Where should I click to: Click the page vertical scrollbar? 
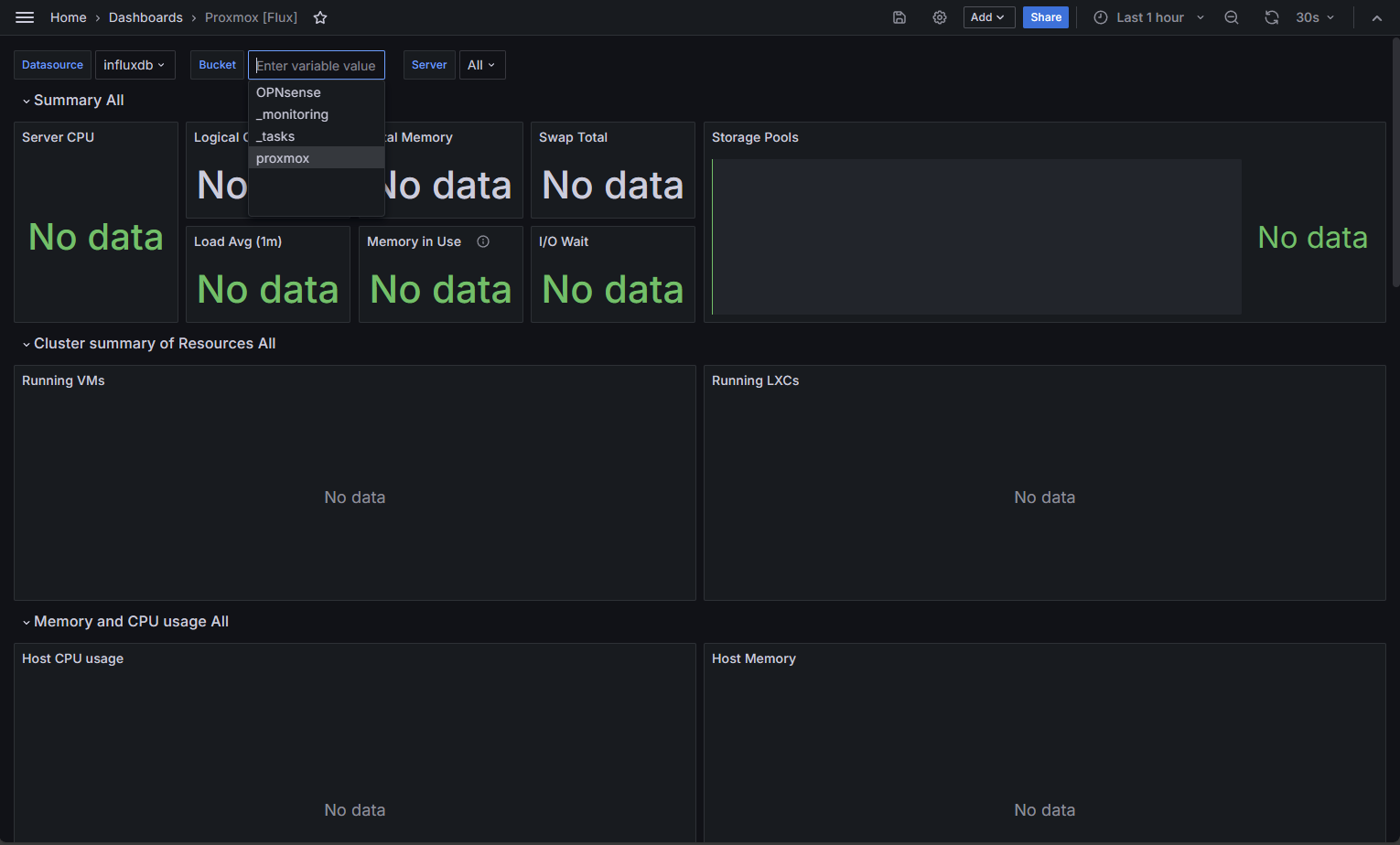(1395, 163)
